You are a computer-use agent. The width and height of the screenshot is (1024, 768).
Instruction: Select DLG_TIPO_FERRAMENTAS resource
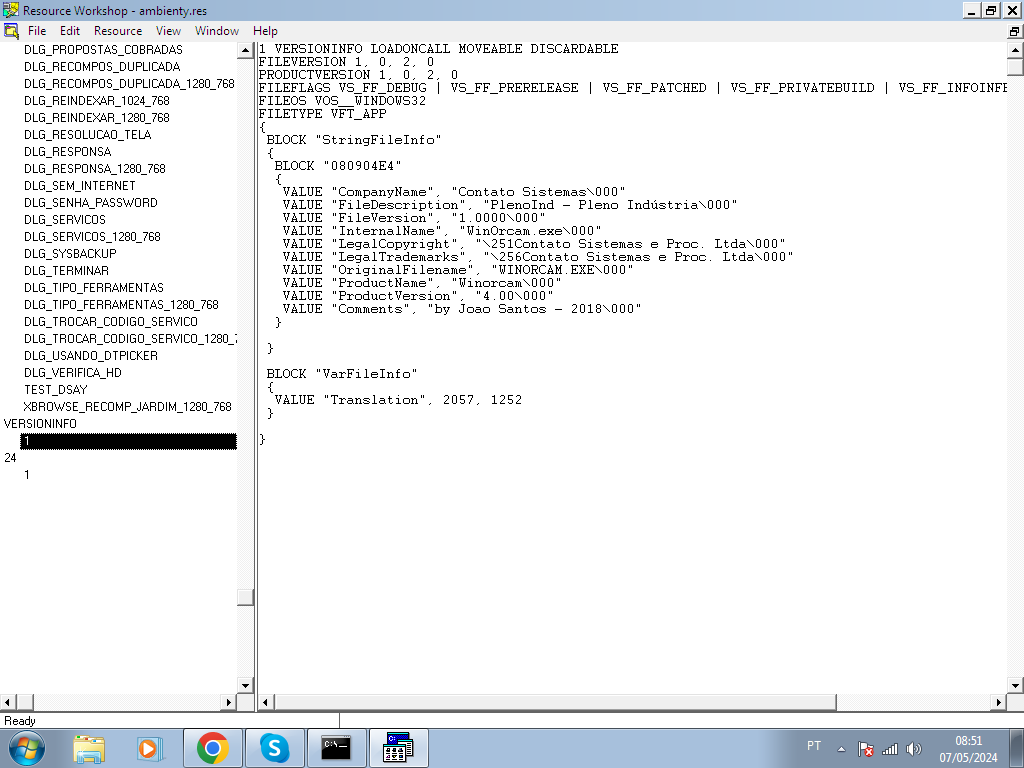pos(94,287)
